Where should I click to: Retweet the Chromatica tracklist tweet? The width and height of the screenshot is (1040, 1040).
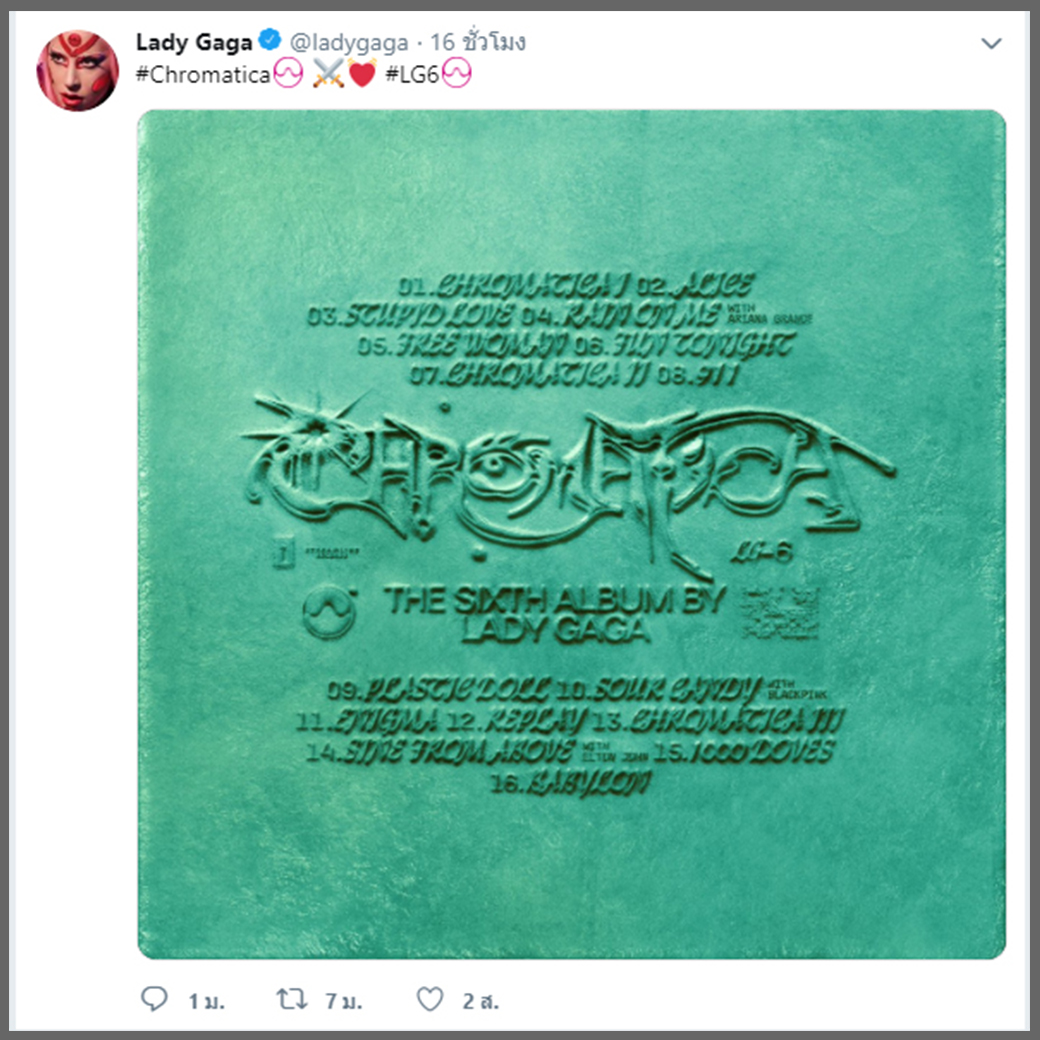pyautogui.click(x=291, y=999)
